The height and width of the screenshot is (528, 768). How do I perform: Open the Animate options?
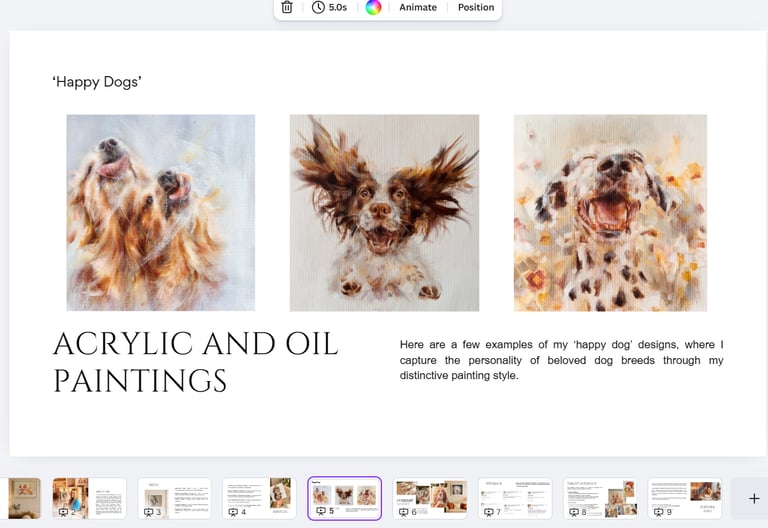(418, 7)
